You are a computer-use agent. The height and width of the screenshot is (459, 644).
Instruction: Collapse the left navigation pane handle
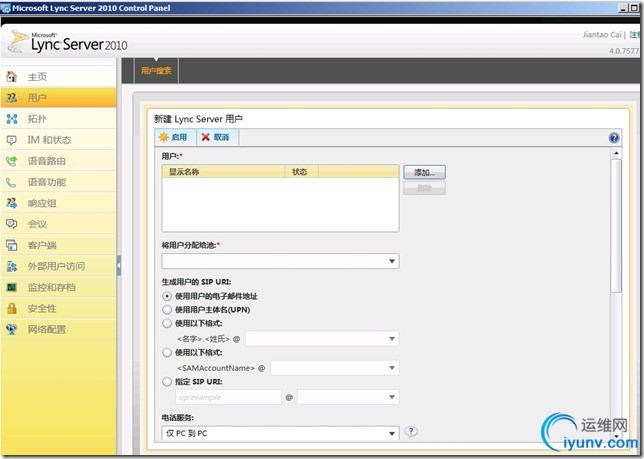pos(119,266)
